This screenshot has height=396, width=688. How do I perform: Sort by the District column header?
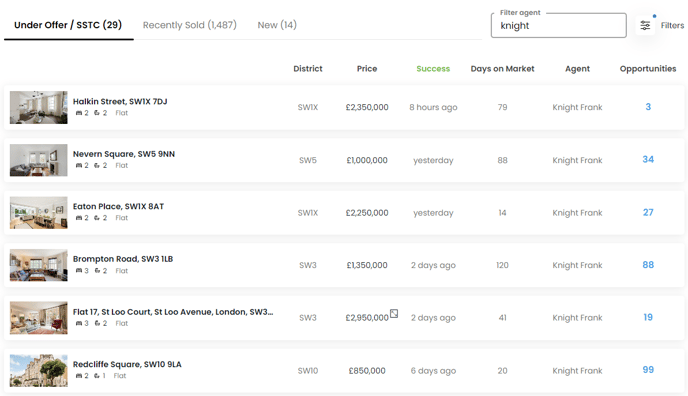pyautogui.click(x=308, y=68)
